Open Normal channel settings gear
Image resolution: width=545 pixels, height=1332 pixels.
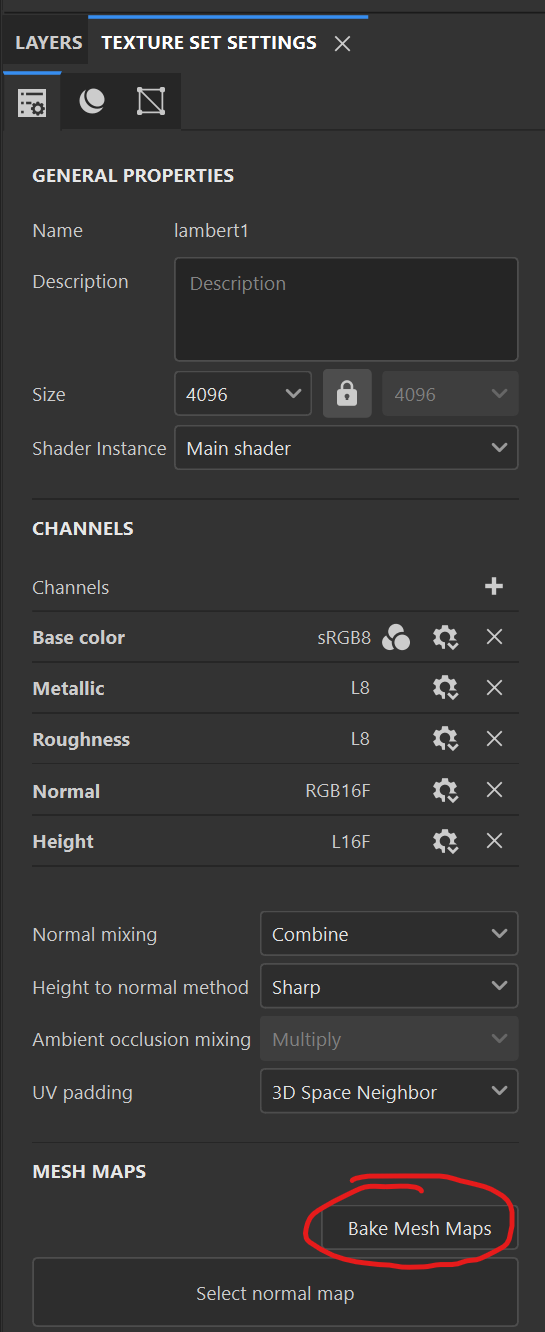click(445, 790)
